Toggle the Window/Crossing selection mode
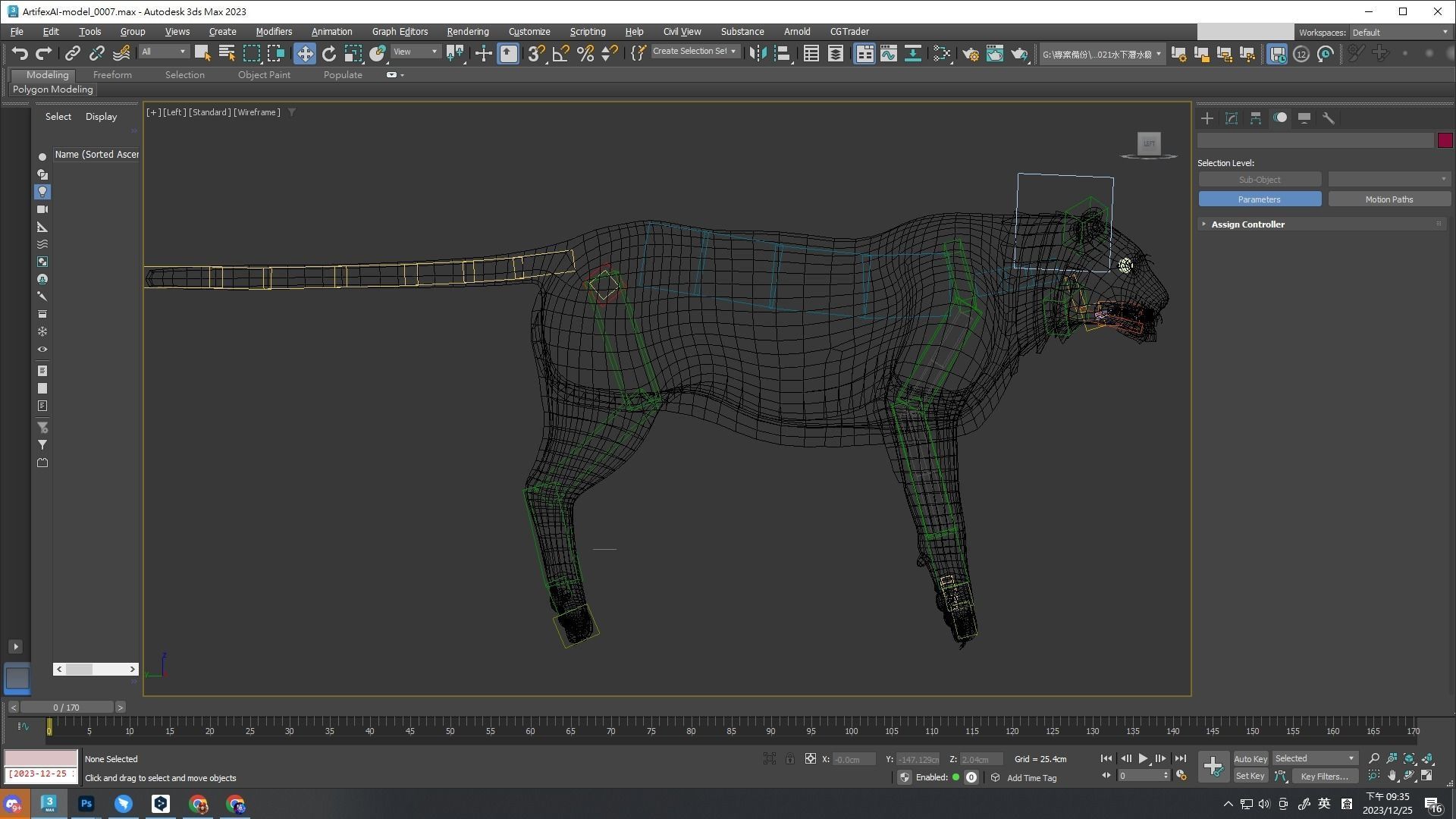Viewport: 1456px width, 819px height. [x=276, y=53]
